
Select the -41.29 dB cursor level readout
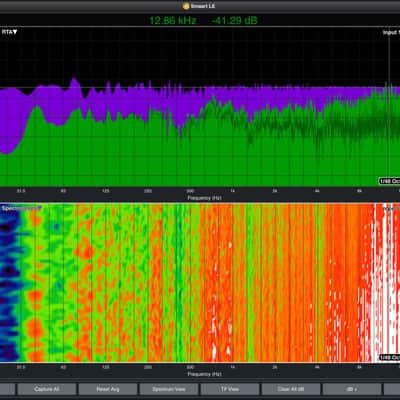235,21
